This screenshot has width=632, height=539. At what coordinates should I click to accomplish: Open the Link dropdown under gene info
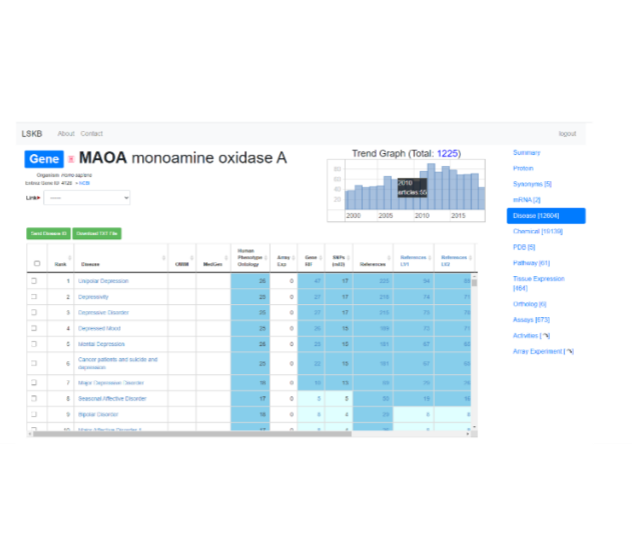tap(87, 198)
